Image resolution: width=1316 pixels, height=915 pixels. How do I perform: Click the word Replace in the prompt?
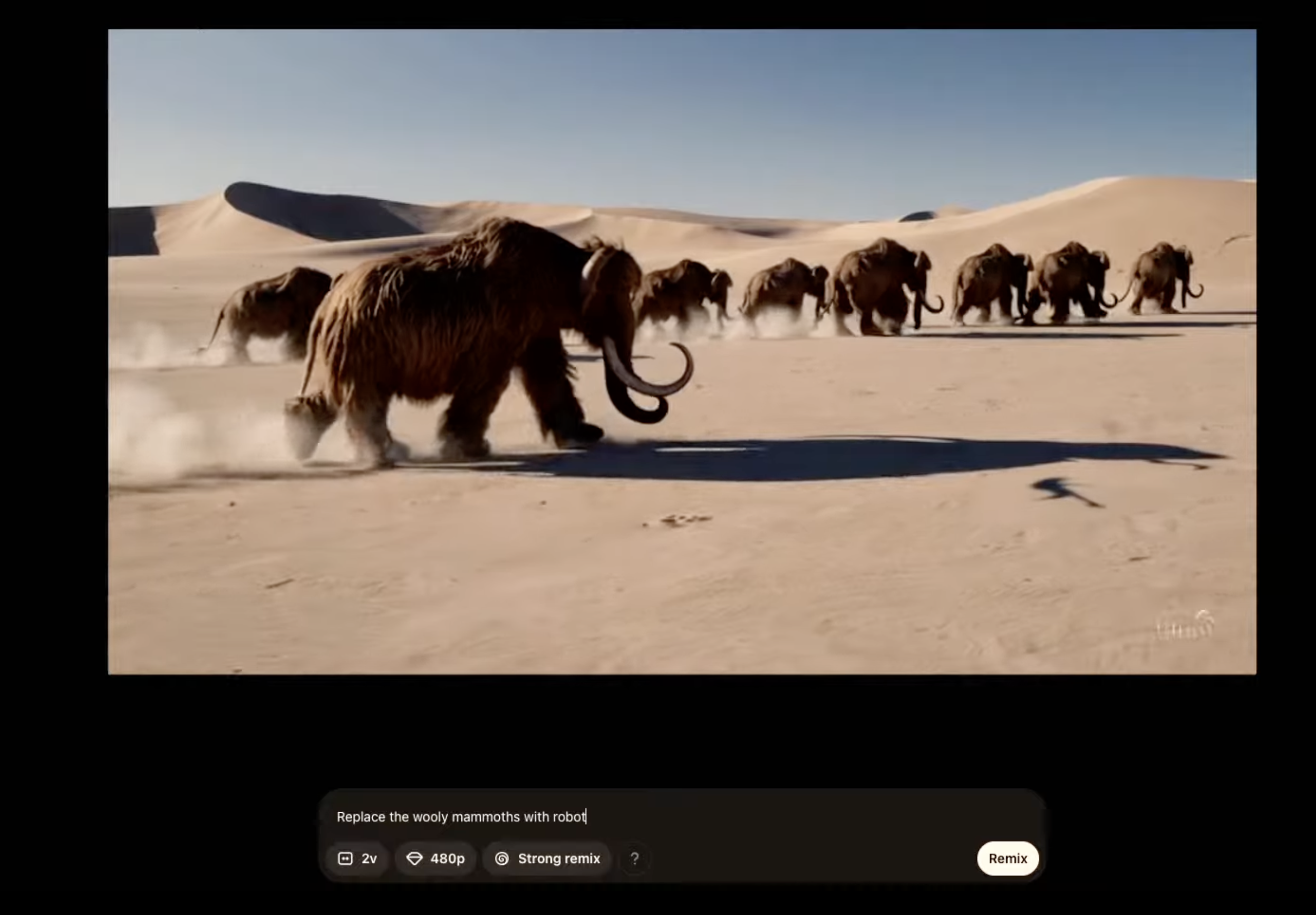click(x=360, y=816)
